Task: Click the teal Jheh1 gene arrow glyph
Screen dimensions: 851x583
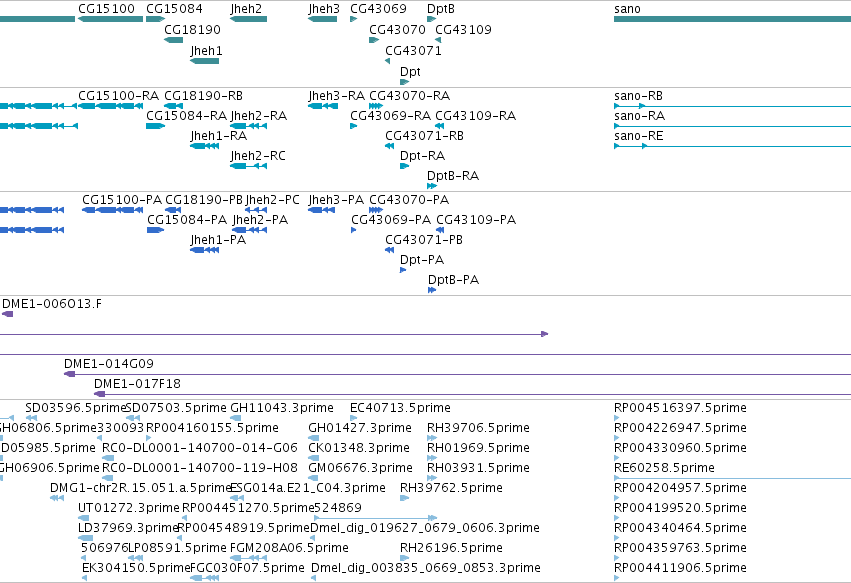Action: pyautogui.click(x=205, y=61)
